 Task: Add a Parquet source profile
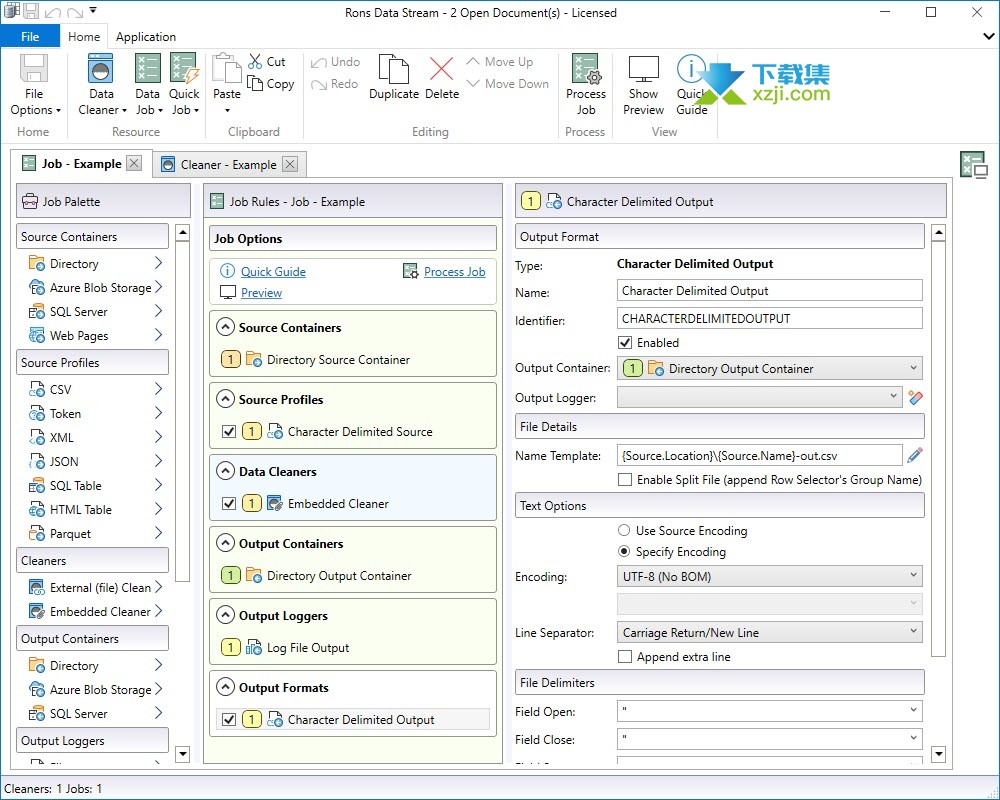pos(96,533)
